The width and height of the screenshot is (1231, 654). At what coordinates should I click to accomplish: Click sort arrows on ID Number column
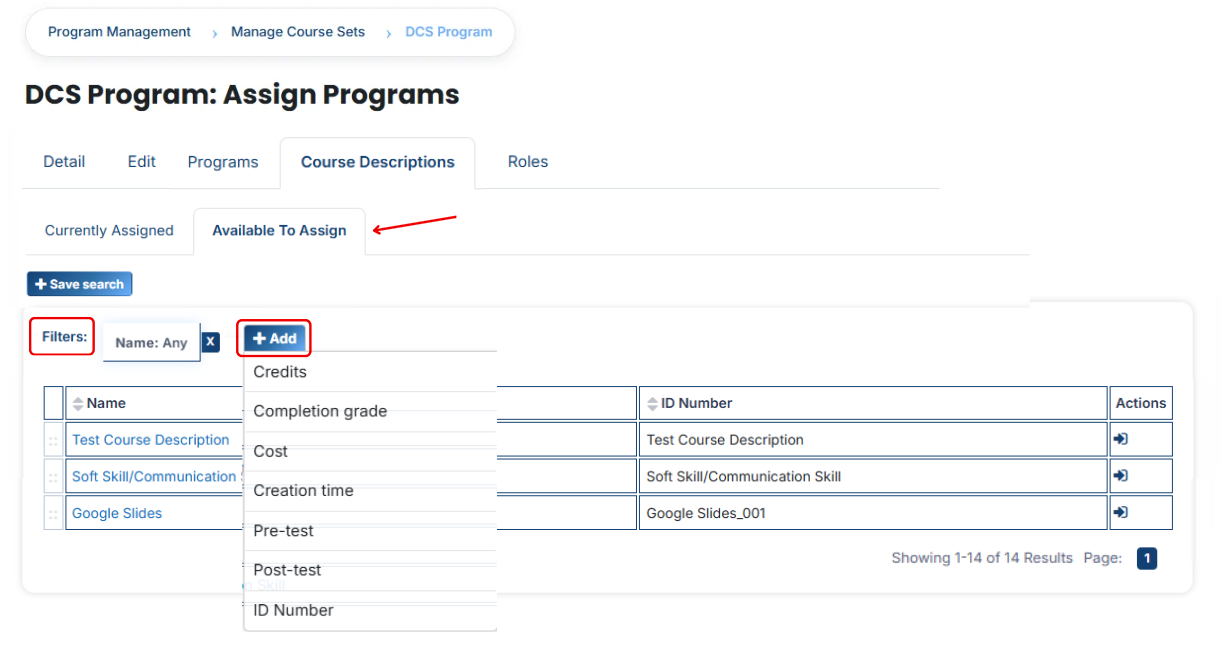pos(652,403)
